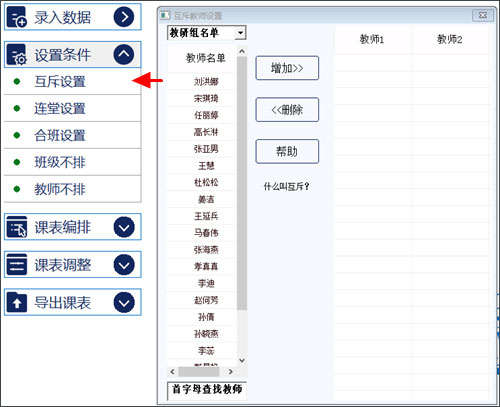Open the 教研组名单 dropdown
Screen dimensions: 500x407
pos(240,33)
